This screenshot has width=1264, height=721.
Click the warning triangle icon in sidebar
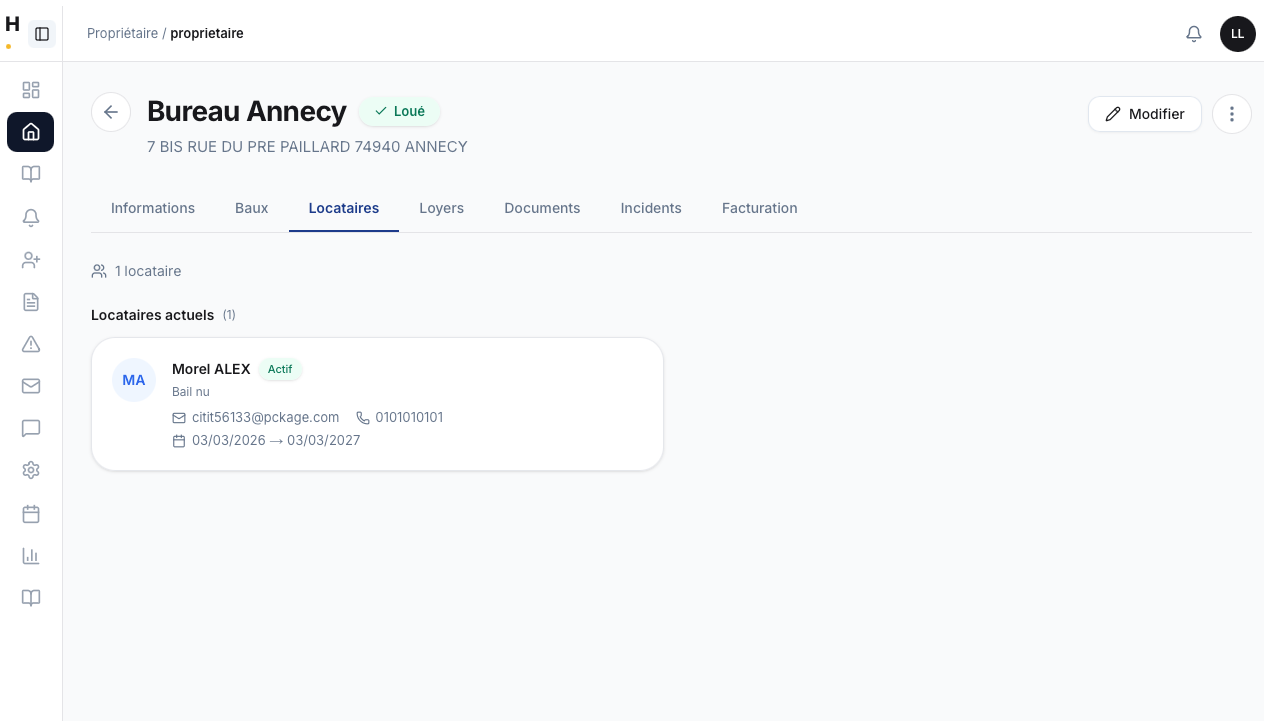coord(31,344)
